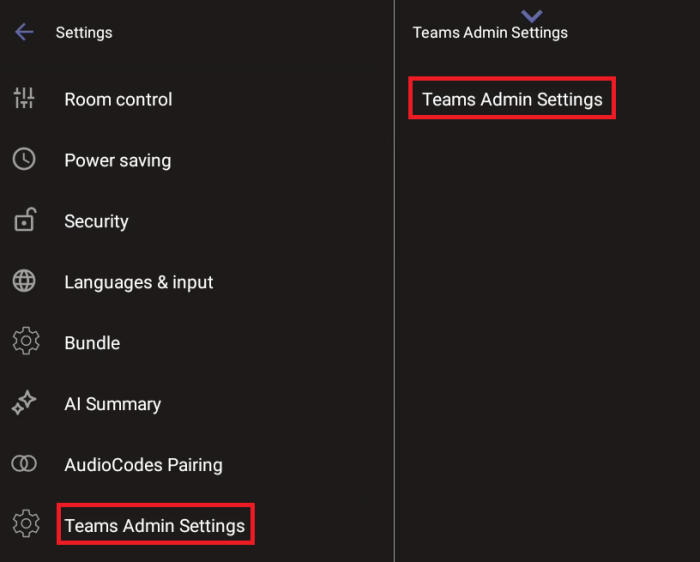Click the Power saving clock icon
Viewport: 700px width, 562px height.
tap(24, 159)
